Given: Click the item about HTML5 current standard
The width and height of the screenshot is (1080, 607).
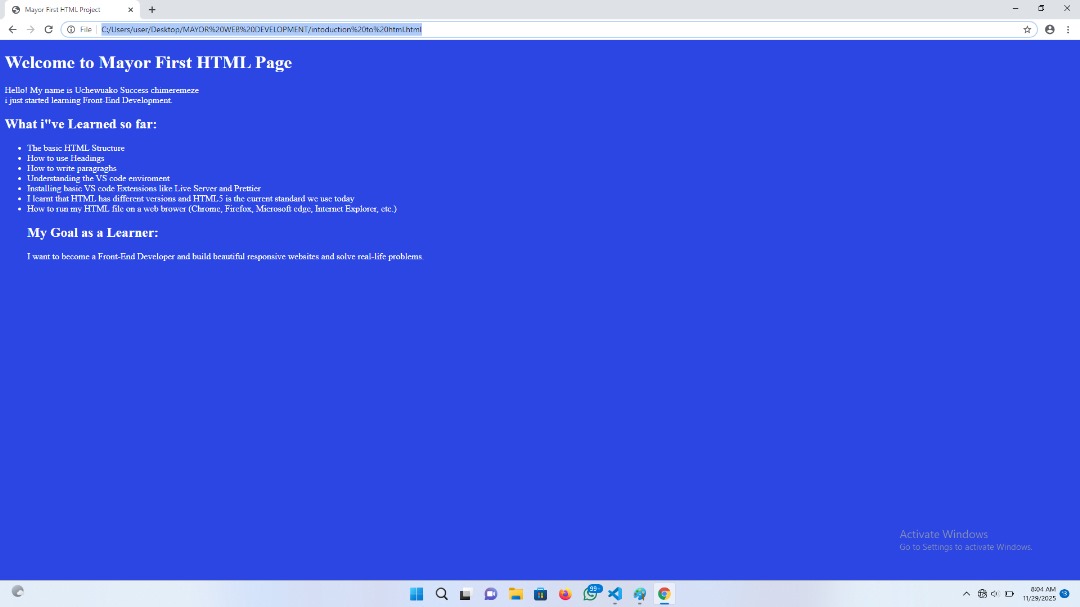Looking at the screenshot, I should coord(191,198).
